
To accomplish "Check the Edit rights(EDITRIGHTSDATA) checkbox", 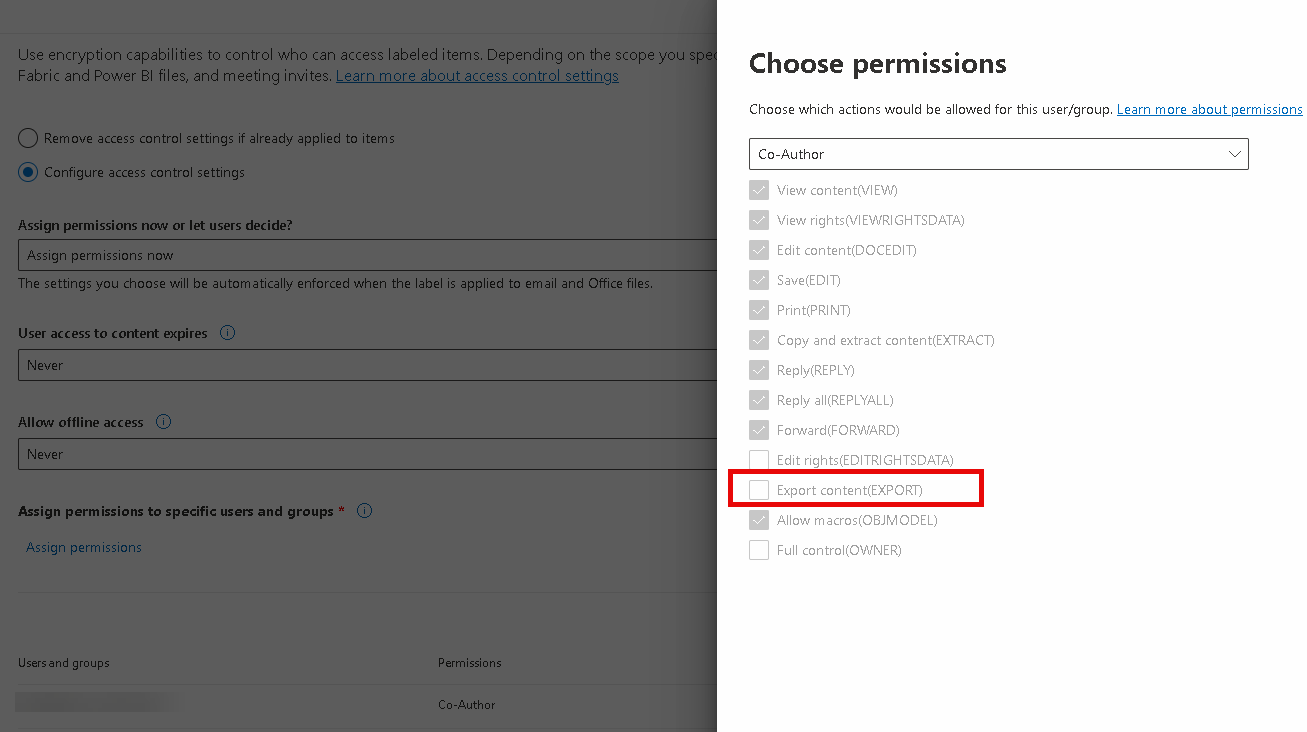I will (759, 460).
